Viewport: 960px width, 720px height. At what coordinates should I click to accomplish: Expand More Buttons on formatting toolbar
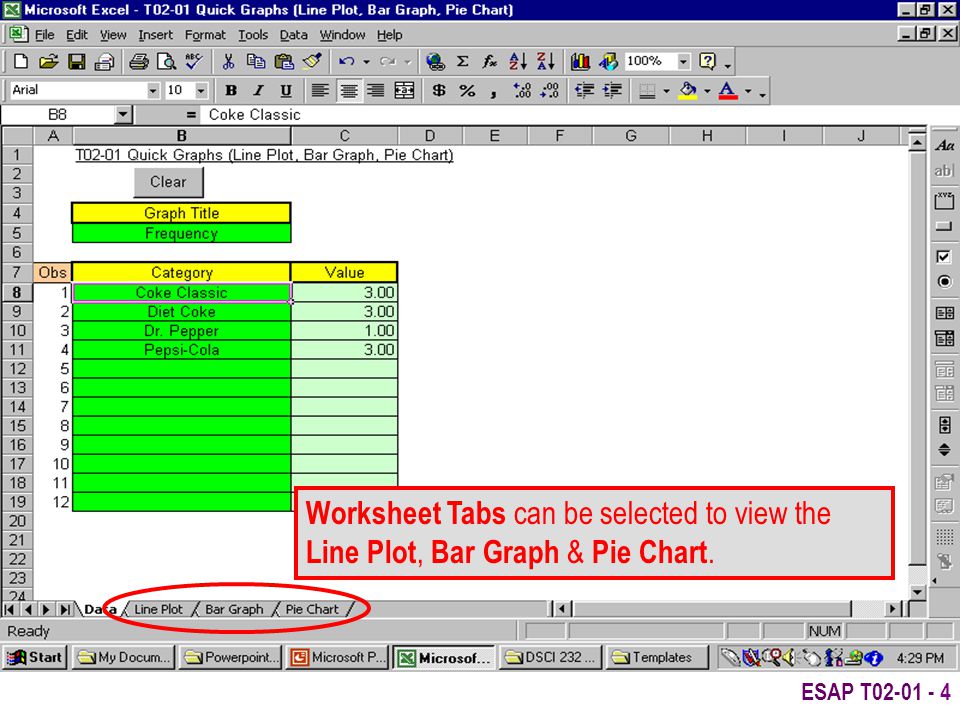[x=762, y=94]
